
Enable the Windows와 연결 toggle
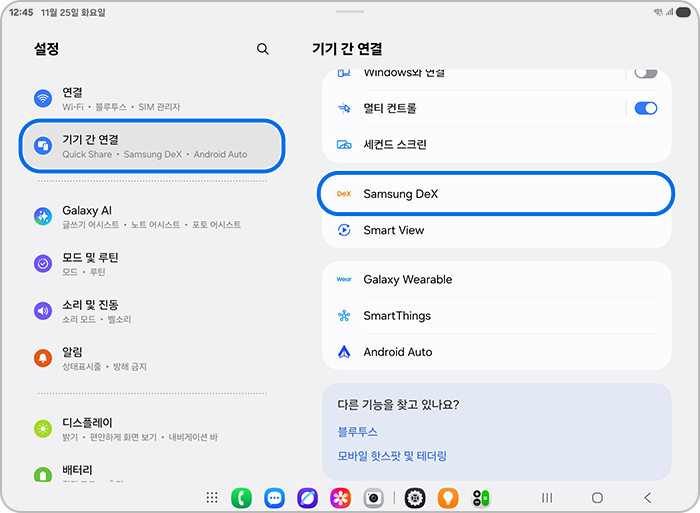pyautogui.click(x=646, y=73)
